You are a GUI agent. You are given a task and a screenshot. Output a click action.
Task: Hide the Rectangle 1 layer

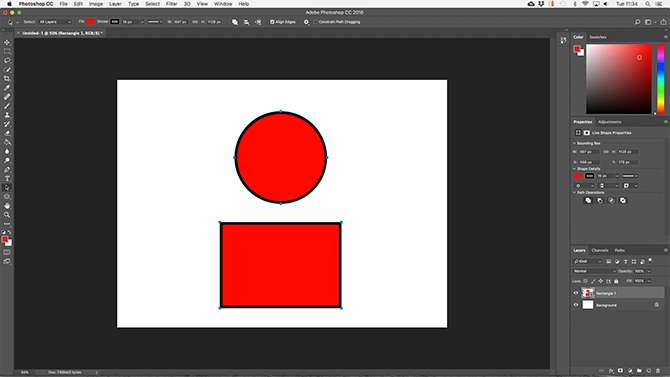576,293
